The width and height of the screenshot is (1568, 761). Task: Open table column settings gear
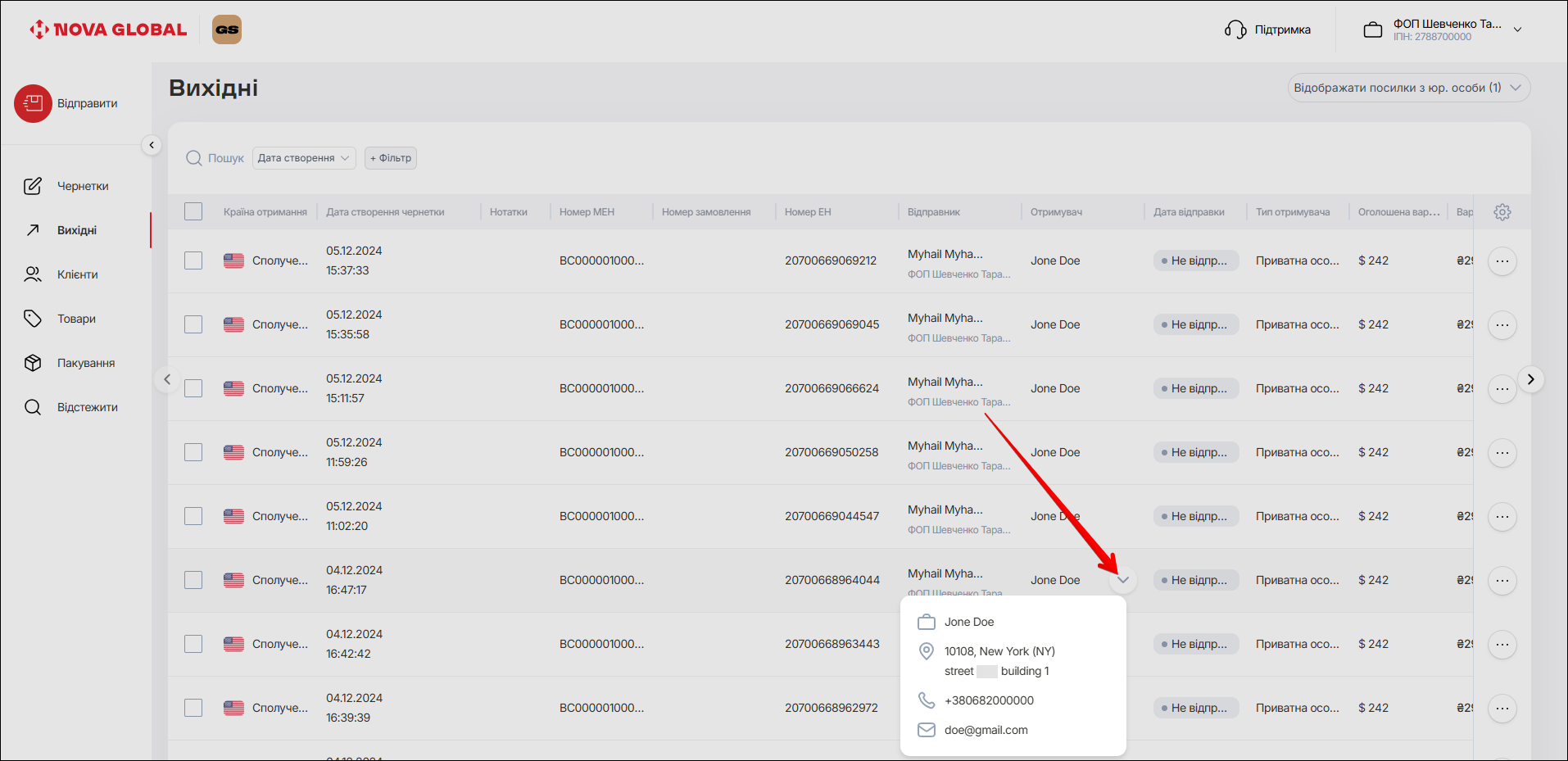pos(1502,212)
